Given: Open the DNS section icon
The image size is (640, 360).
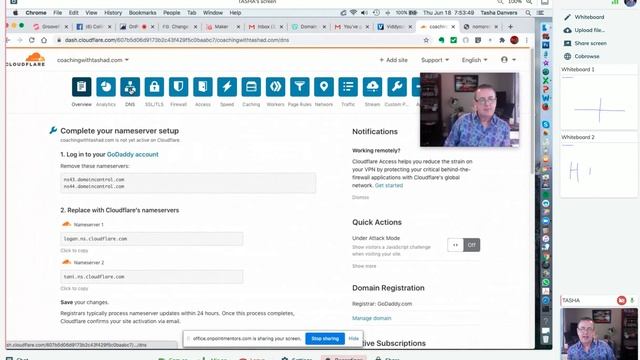Looking at the screenshot, I should [x=130, y=87].
